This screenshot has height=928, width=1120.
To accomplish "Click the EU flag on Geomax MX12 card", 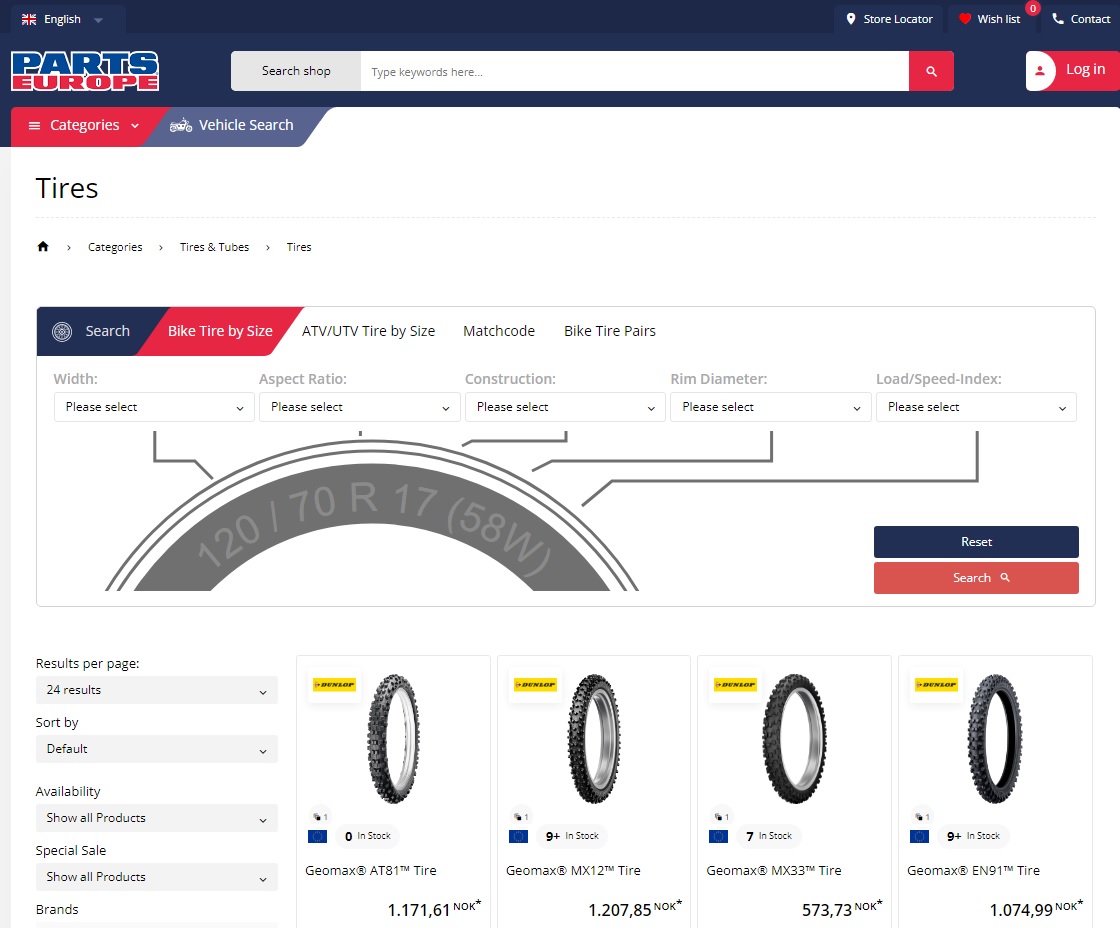I will [518, 837].
